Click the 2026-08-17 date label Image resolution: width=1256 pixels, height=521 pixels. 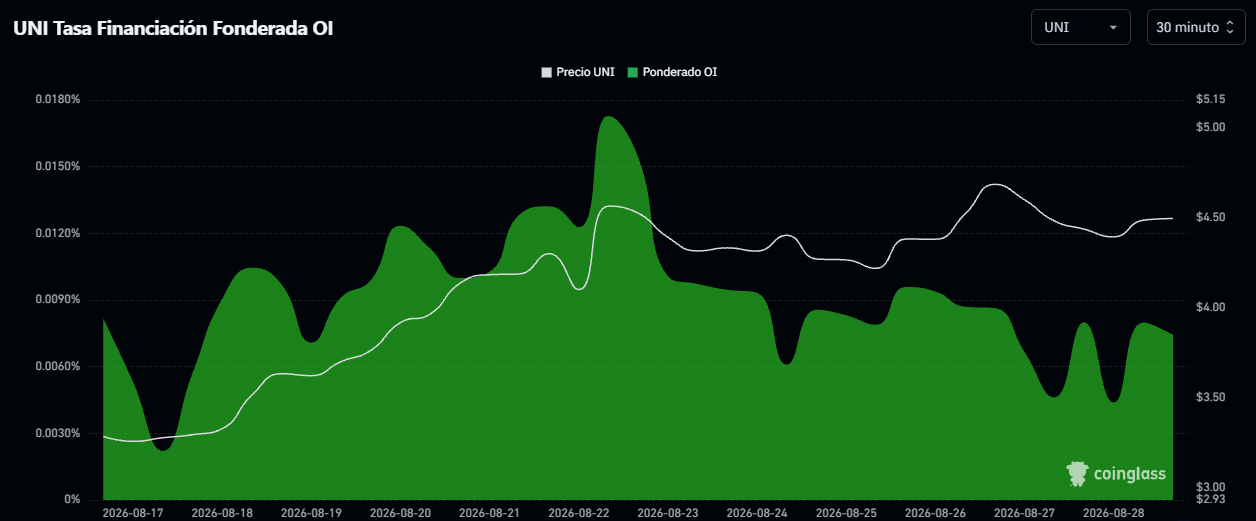point(133,512)
